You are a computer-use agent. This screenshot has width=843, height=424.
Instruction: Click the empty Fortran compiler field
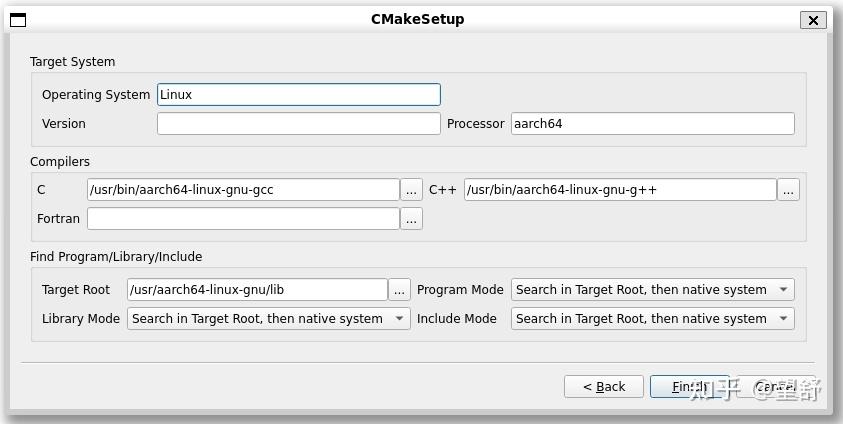click(243, 219)
